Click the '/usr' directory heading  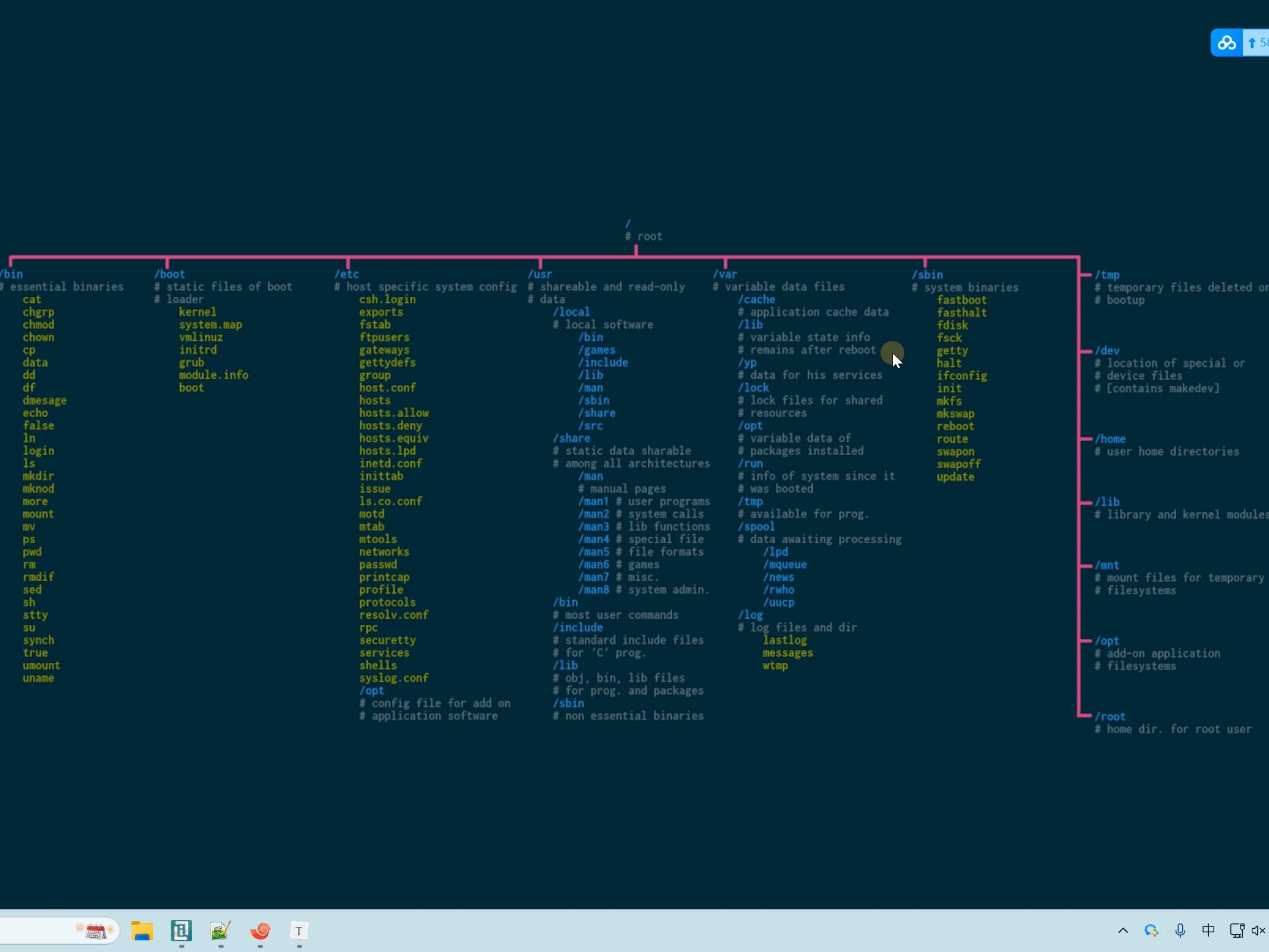[x=540, y=274]
